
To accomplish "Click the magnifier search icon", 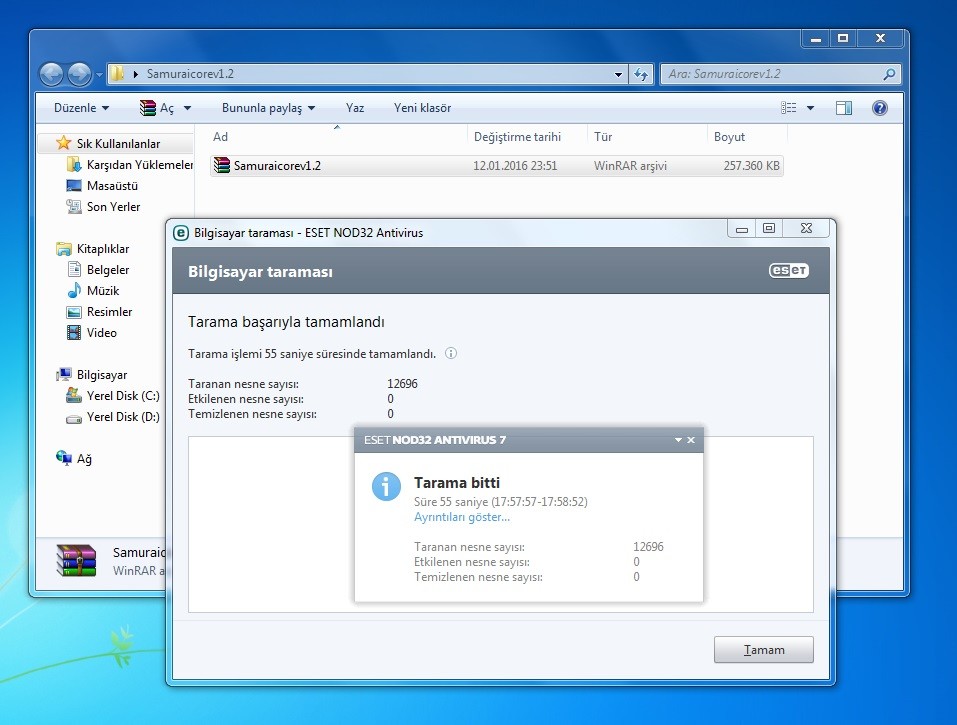I will [889, 74].
